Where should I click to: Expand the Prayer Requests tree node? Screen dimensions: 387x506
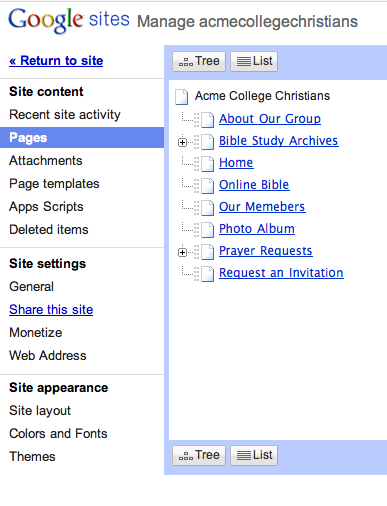[x=182, y=252]
